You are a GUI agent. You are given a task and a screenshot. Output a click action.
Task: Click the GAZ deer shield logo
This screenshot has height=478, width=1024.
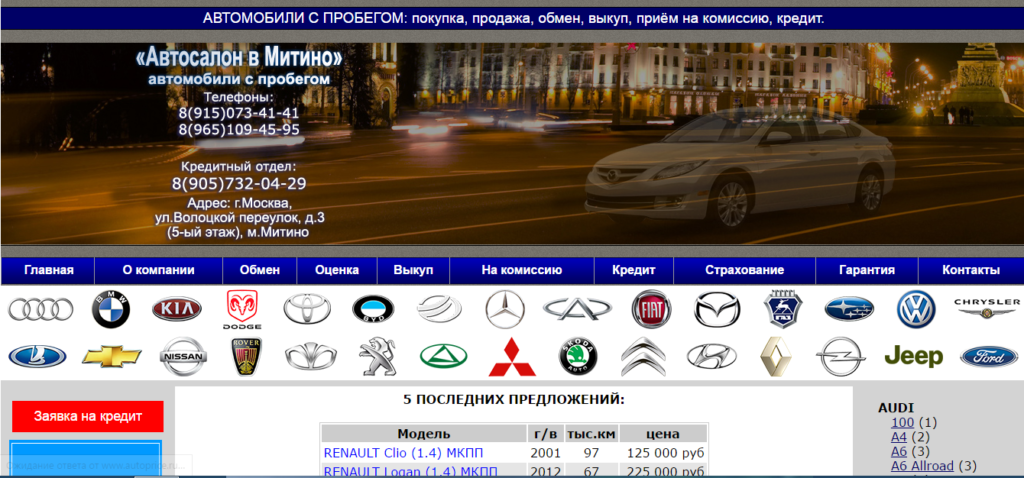click(782, 309)
